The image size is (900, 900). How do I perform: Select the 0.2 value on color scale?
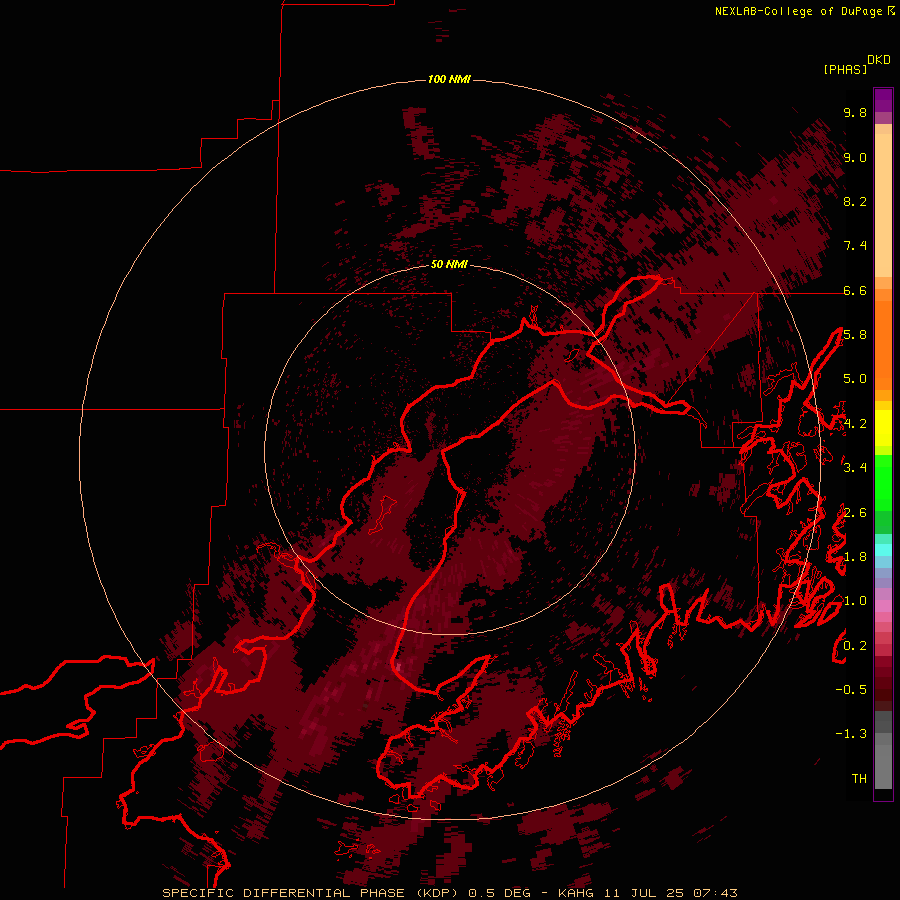point(855,646)
